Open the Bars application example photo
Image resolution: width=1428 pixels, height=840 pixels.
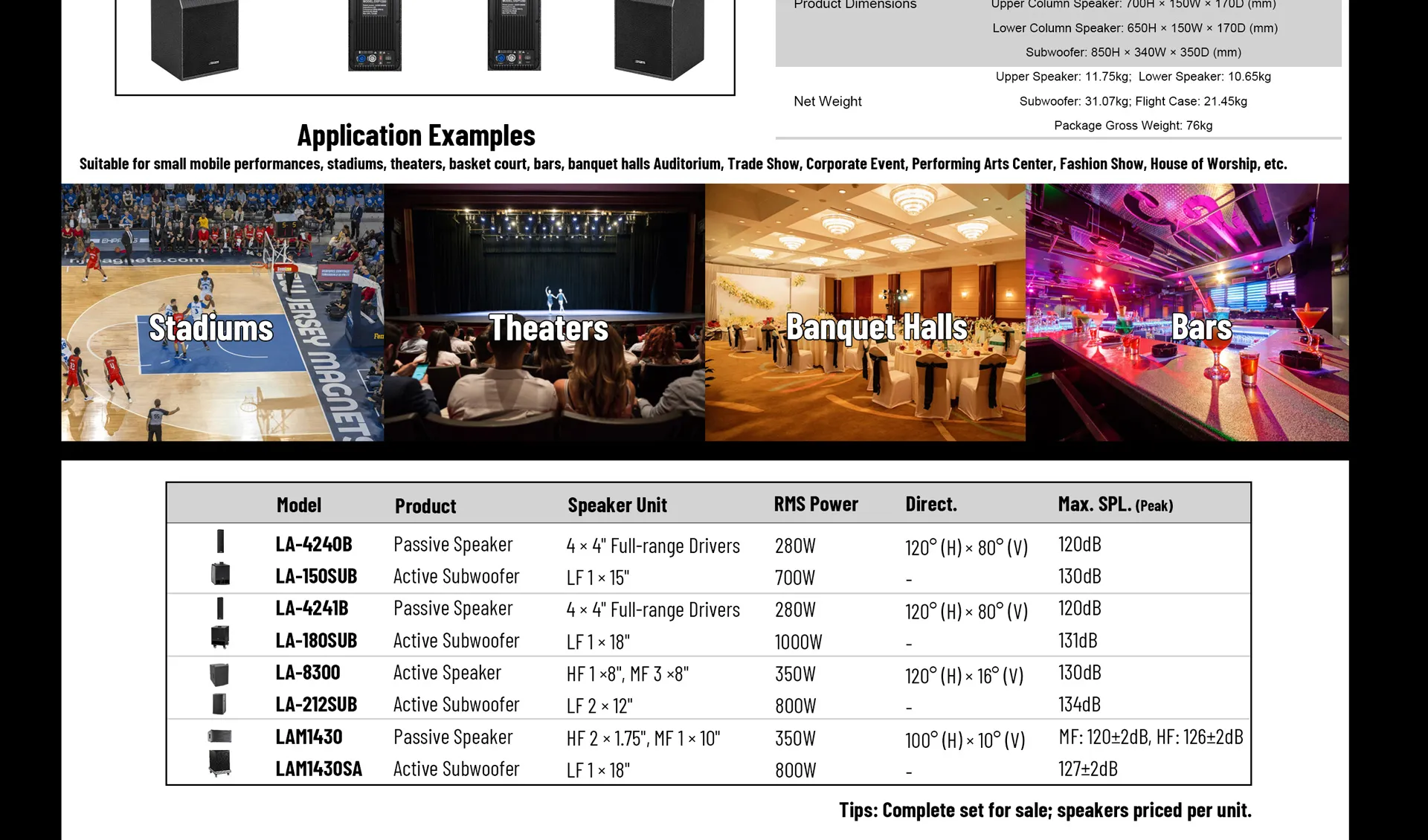point(1188,312)
